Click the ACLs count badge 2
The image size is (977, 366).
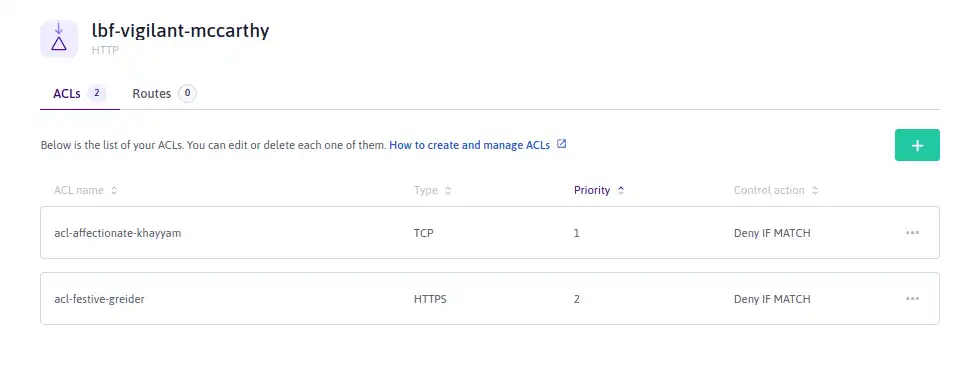[97, 94]
